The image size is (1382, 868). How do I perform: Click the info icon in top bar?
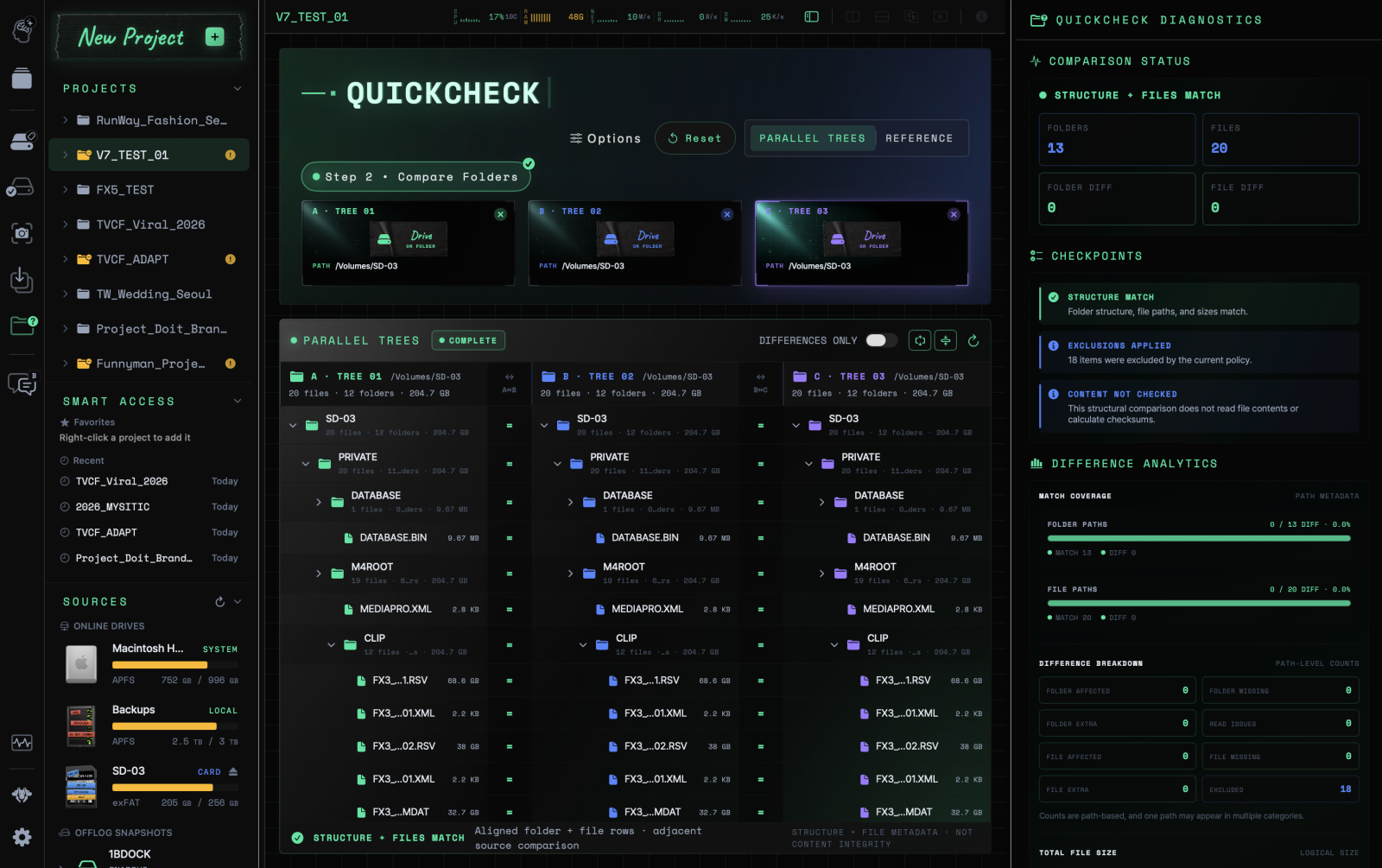pos(981,16)
